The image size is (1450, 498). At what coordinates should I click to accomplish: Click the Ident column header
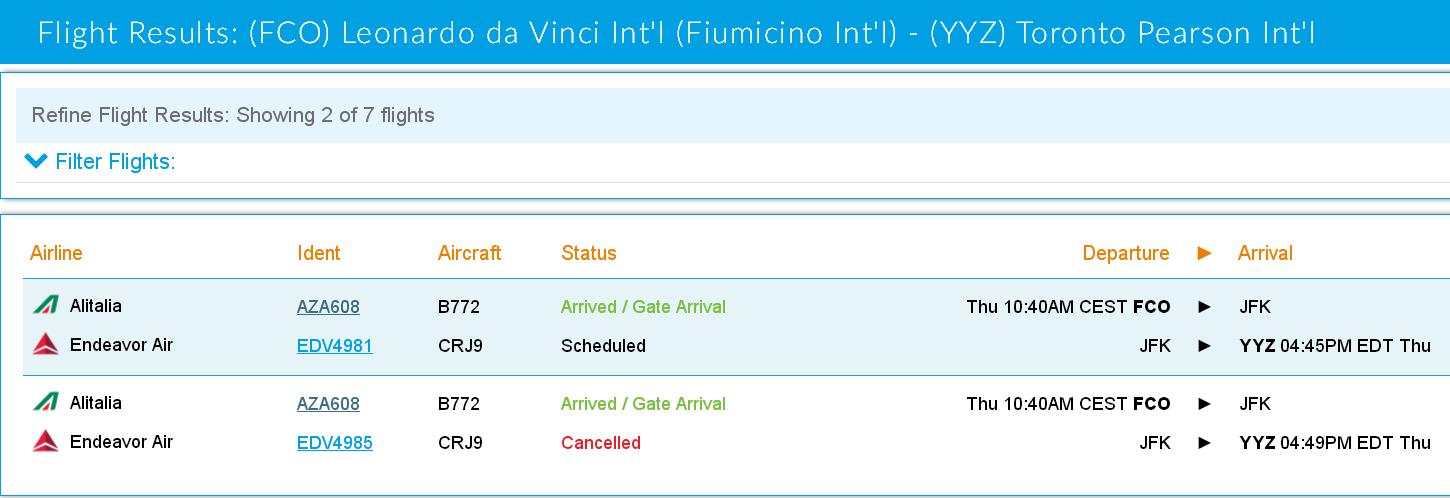click(x=319, y=253)
